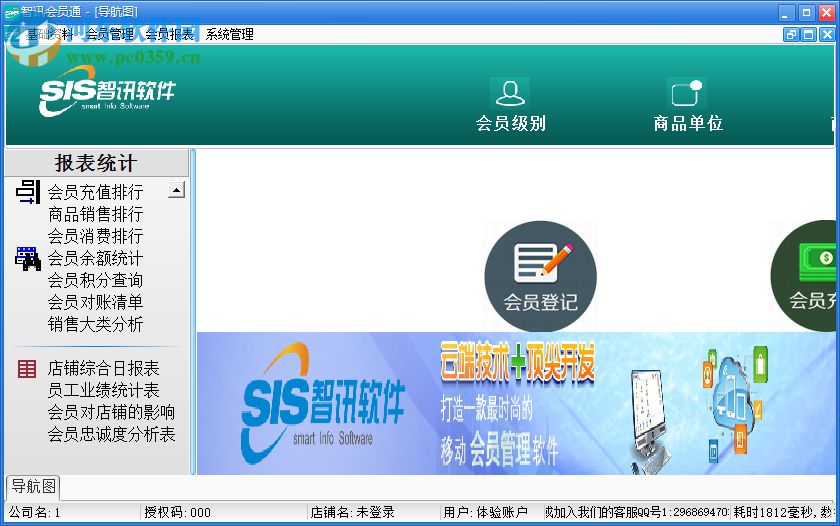
Task: Open 会员消费排行 report
Action: click(x=95, y=236)
